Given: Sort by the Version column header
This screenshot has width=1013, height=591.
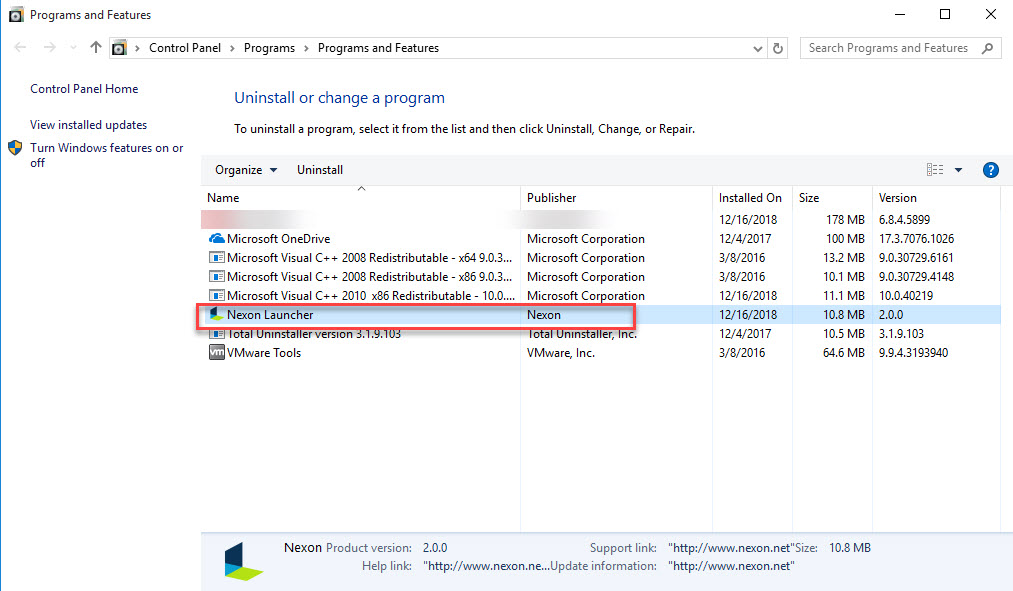Looking at the screenshot, I should coord(897,198).
